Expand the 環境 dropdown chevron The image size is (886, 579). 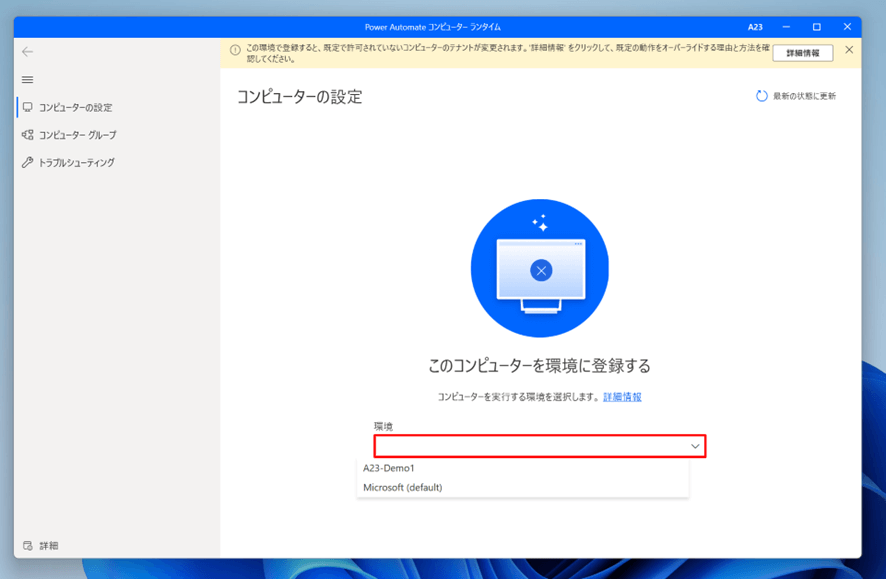click(x=695, y=446)
